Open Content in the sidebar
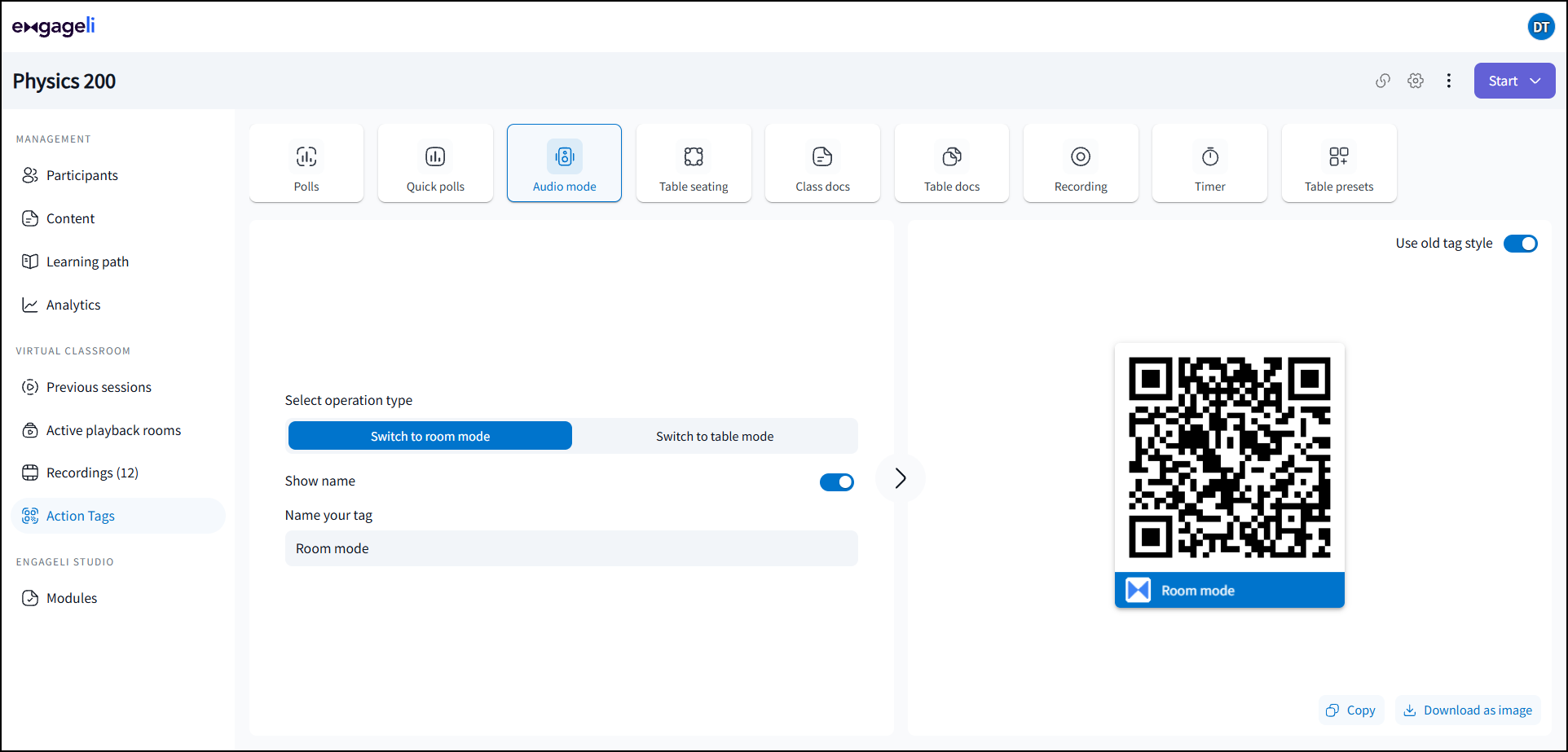This screenshot has height=752, width=1568. click(118, 218)
